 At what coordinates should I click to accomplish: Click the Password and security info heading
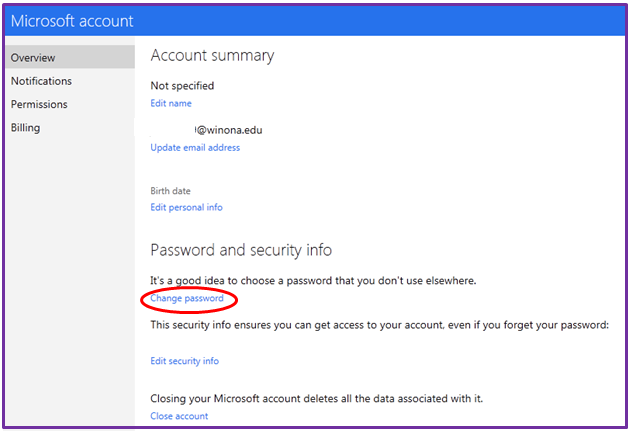pos(241,250)
